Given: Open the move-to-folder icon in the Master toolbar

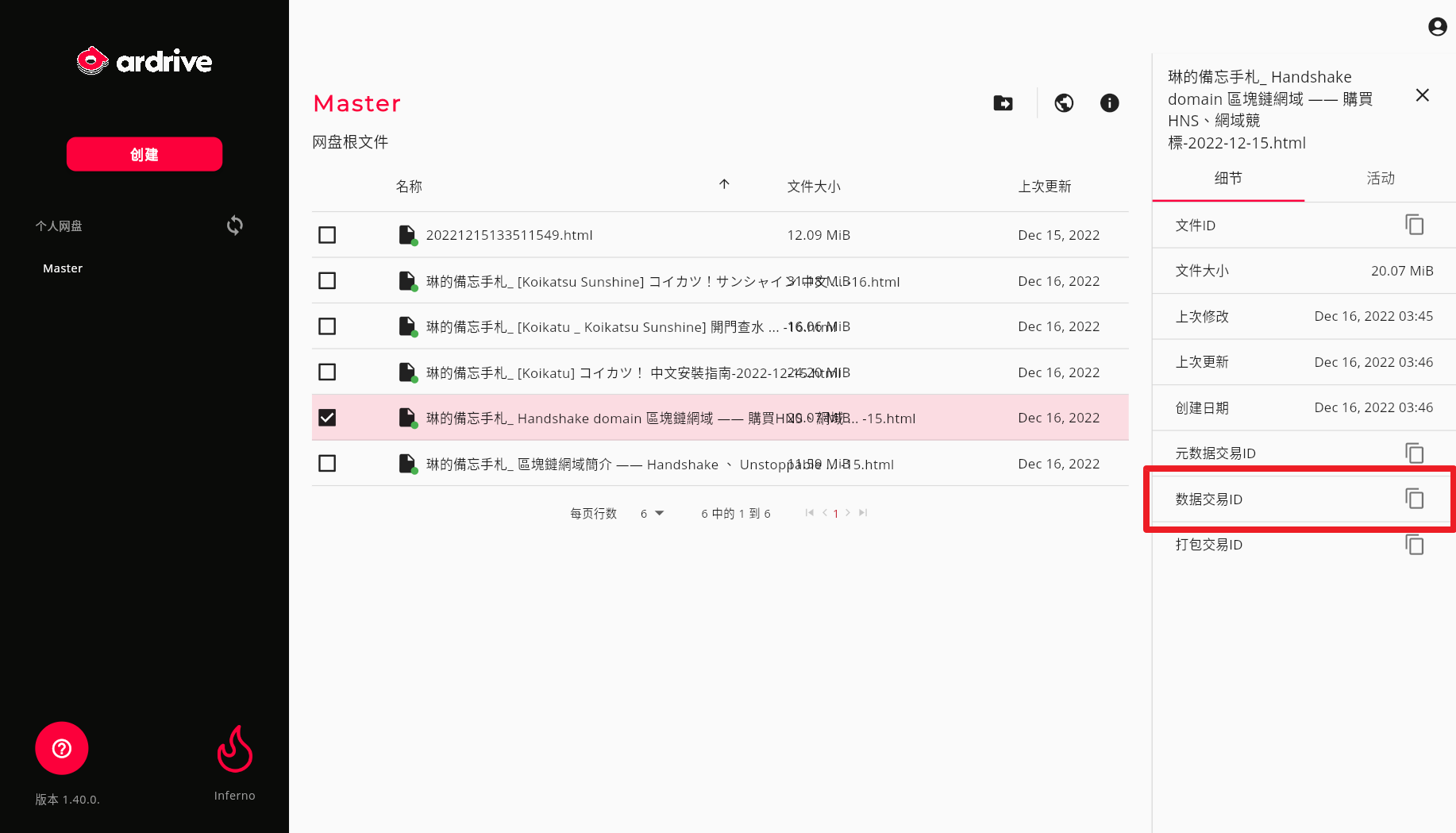Looking at the screenshot, I should (1003, 103).
